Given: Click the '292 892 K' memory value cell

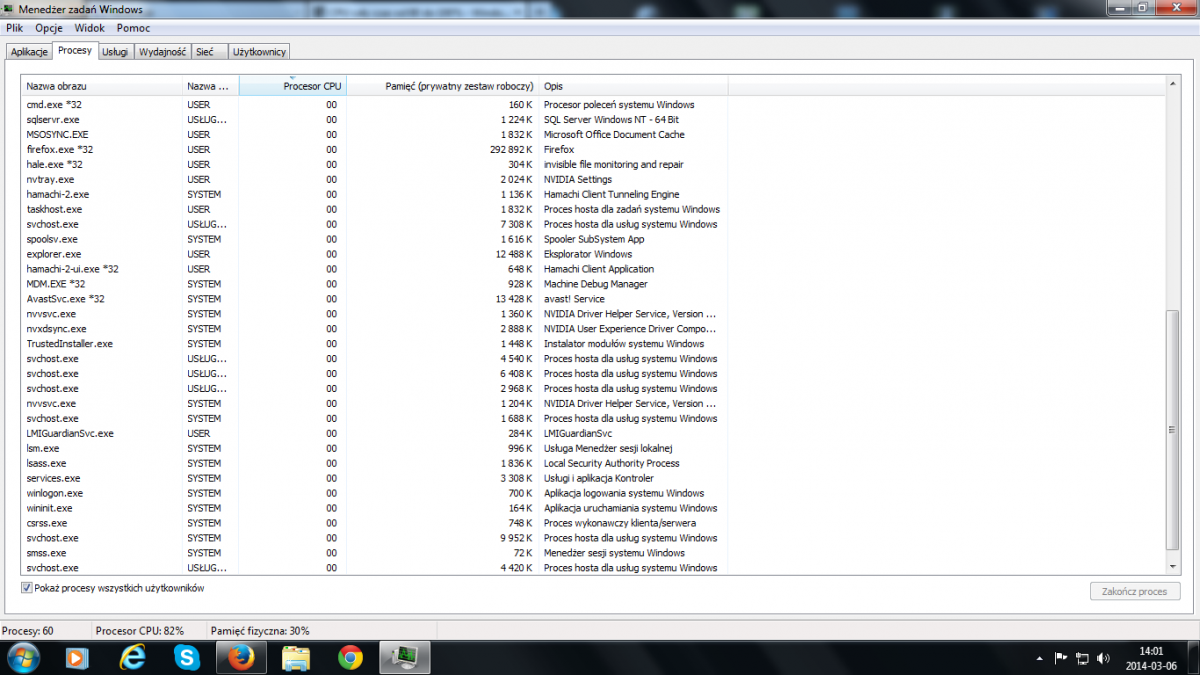Looking at the screenshot, I should coord(509,149).
